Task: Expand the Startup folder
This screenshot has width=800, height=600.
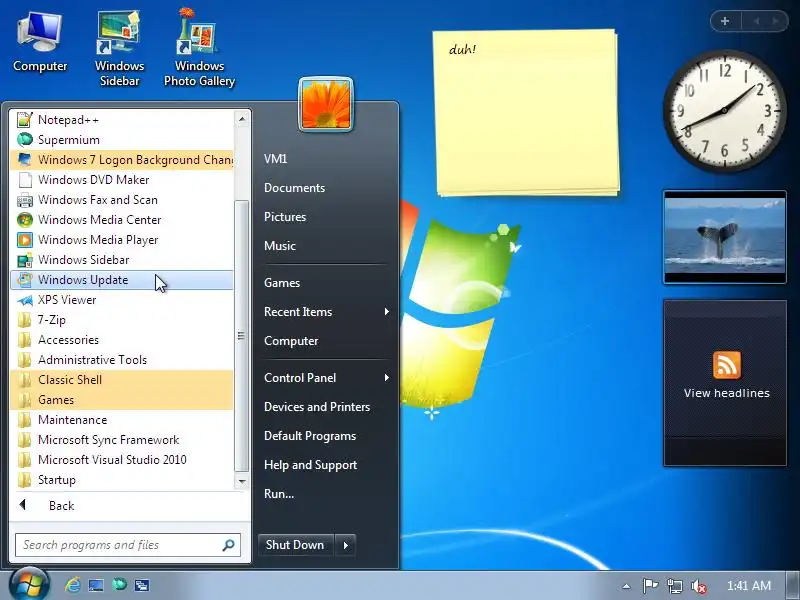Action: tap(121, 480)
